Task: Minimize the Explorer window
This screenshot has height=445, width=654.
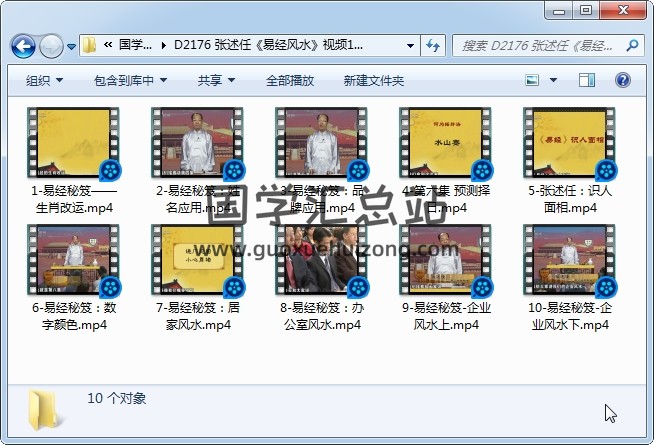Action: click(558, 11)
